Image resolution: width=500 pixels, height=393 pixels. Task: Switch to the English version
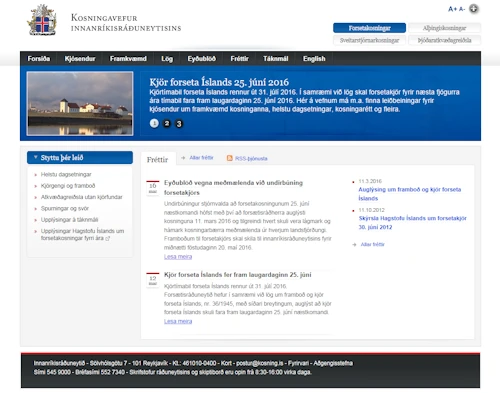point(314,59)
